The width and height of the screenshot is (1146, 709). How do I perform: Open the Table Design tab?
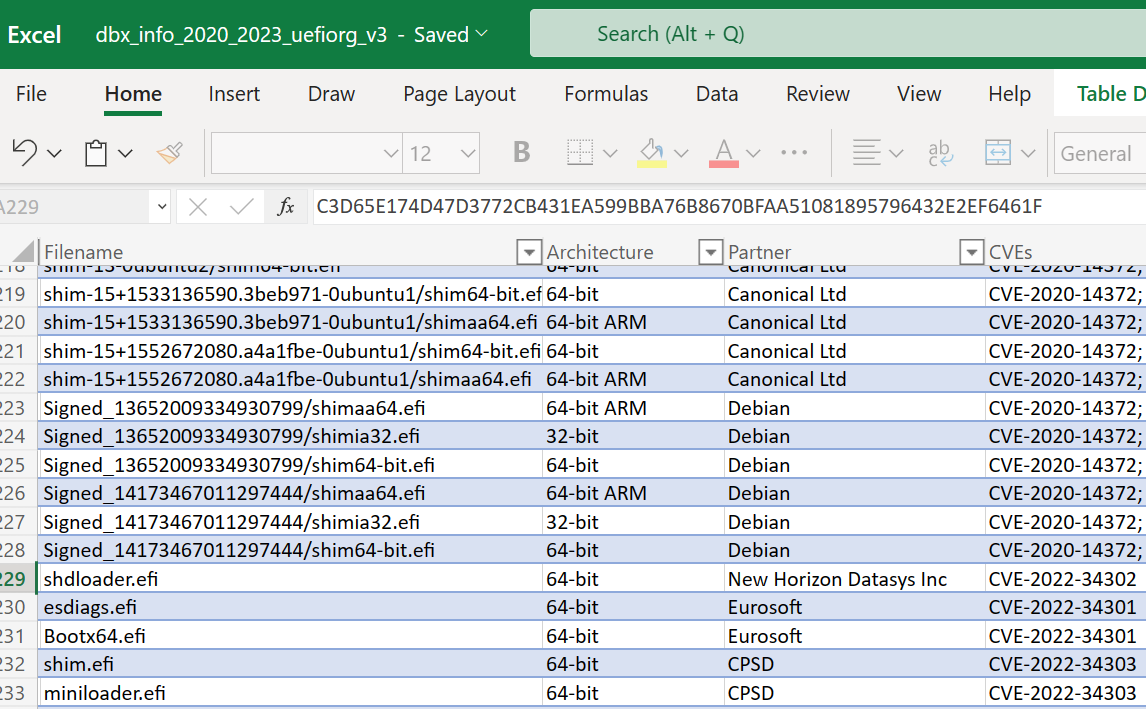[1110, 94]
